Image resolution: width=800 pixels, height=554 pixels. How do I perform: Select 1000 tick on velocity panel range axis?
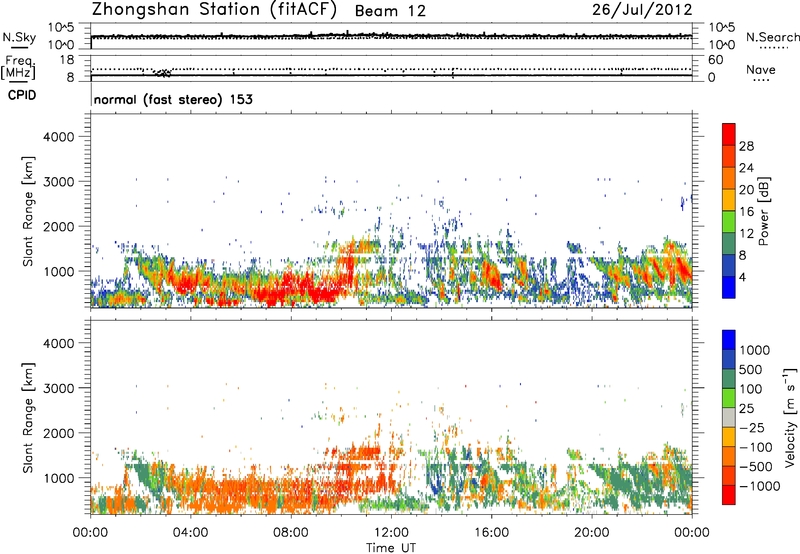coord(58,478)
